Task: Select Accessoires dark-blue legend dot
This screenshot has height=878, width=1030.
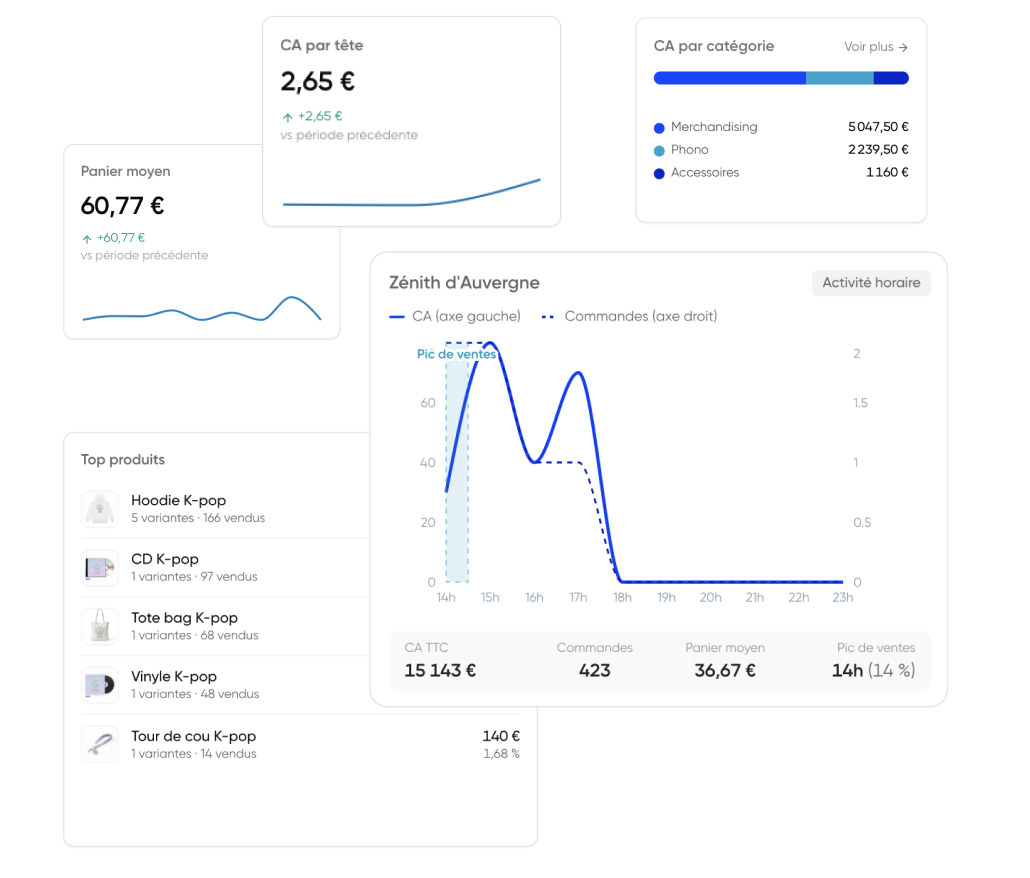Action: [x=660, y=174]
